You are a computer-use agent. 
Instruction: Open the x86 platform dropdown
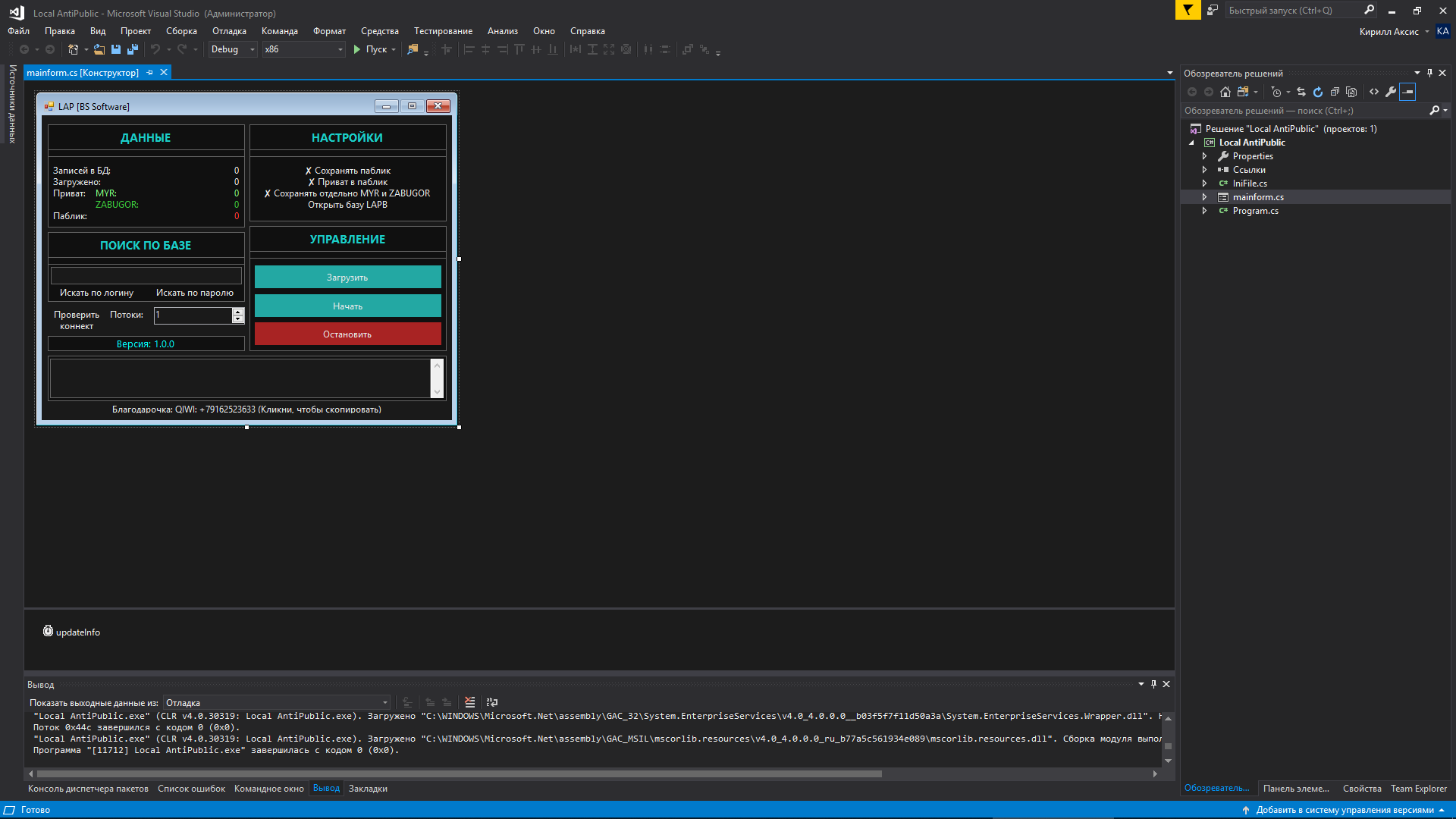coord(303,49)
